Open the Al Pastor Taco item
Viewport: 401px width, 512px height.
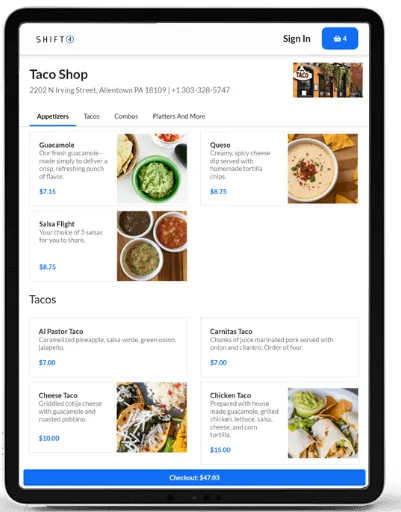108,347
